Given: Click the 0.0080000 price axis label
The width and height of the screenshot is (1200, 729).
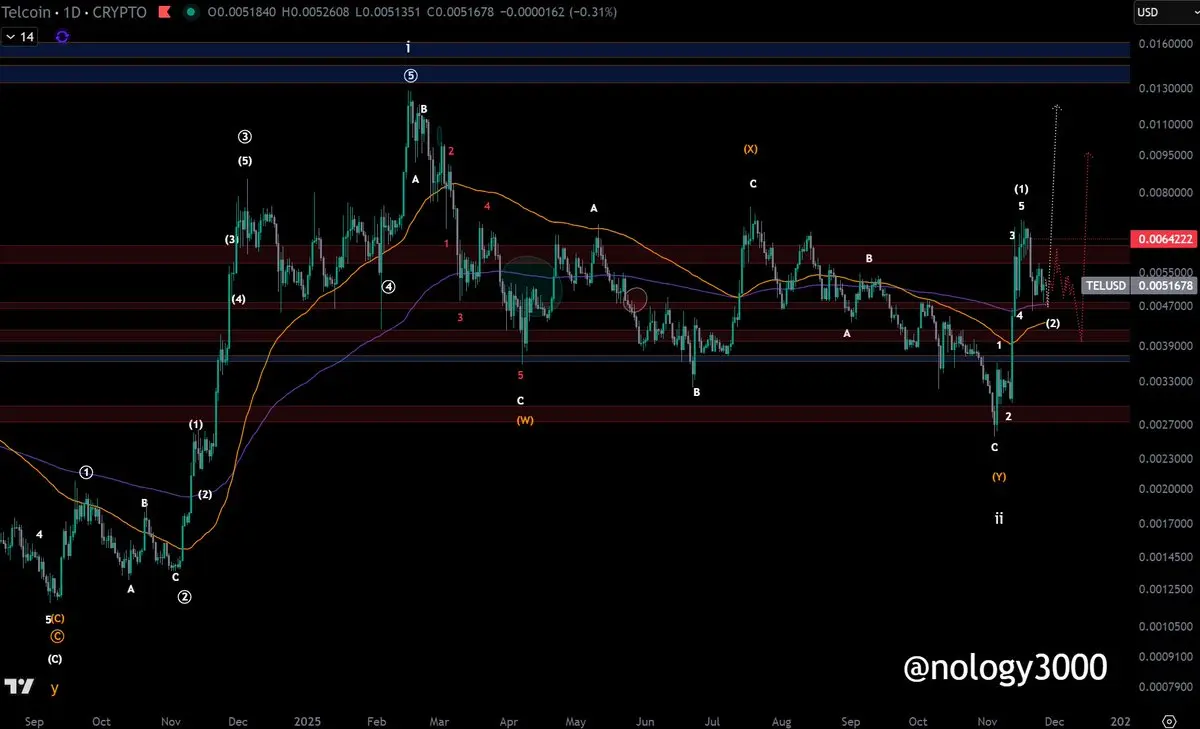Looking at the screenshot, I should (1164, 193).
